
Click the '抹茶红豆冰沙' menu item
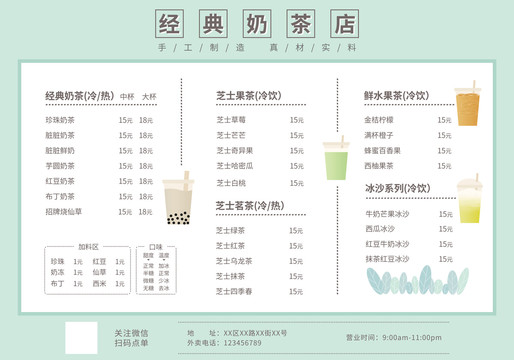point(387,259)
